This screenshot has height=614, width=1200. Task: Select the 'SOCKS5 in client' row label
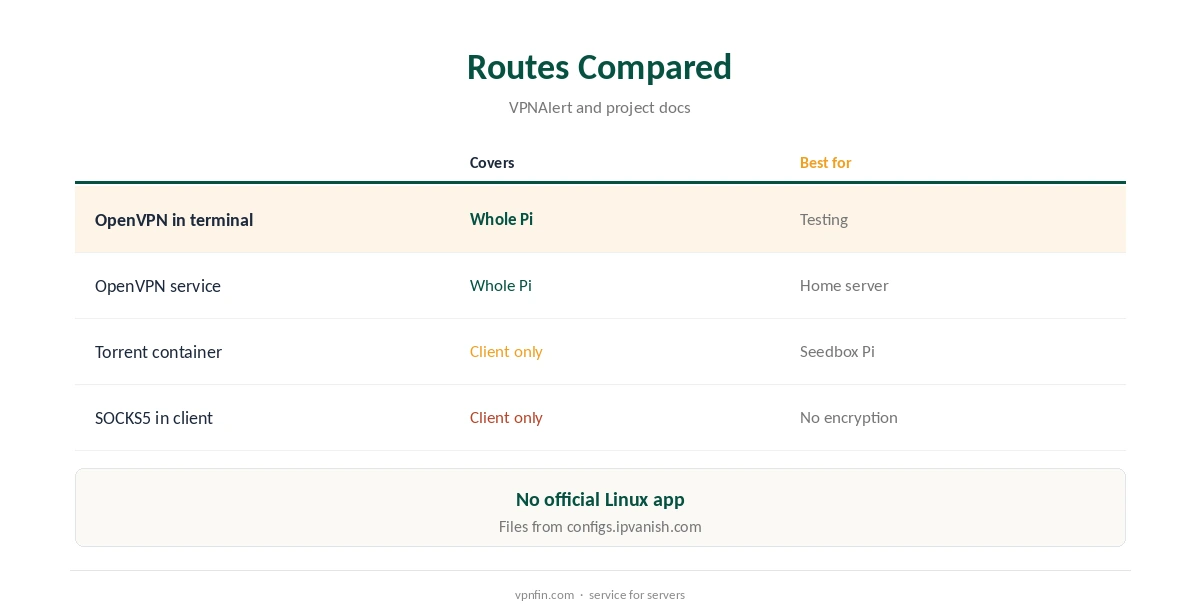(154, 418)
